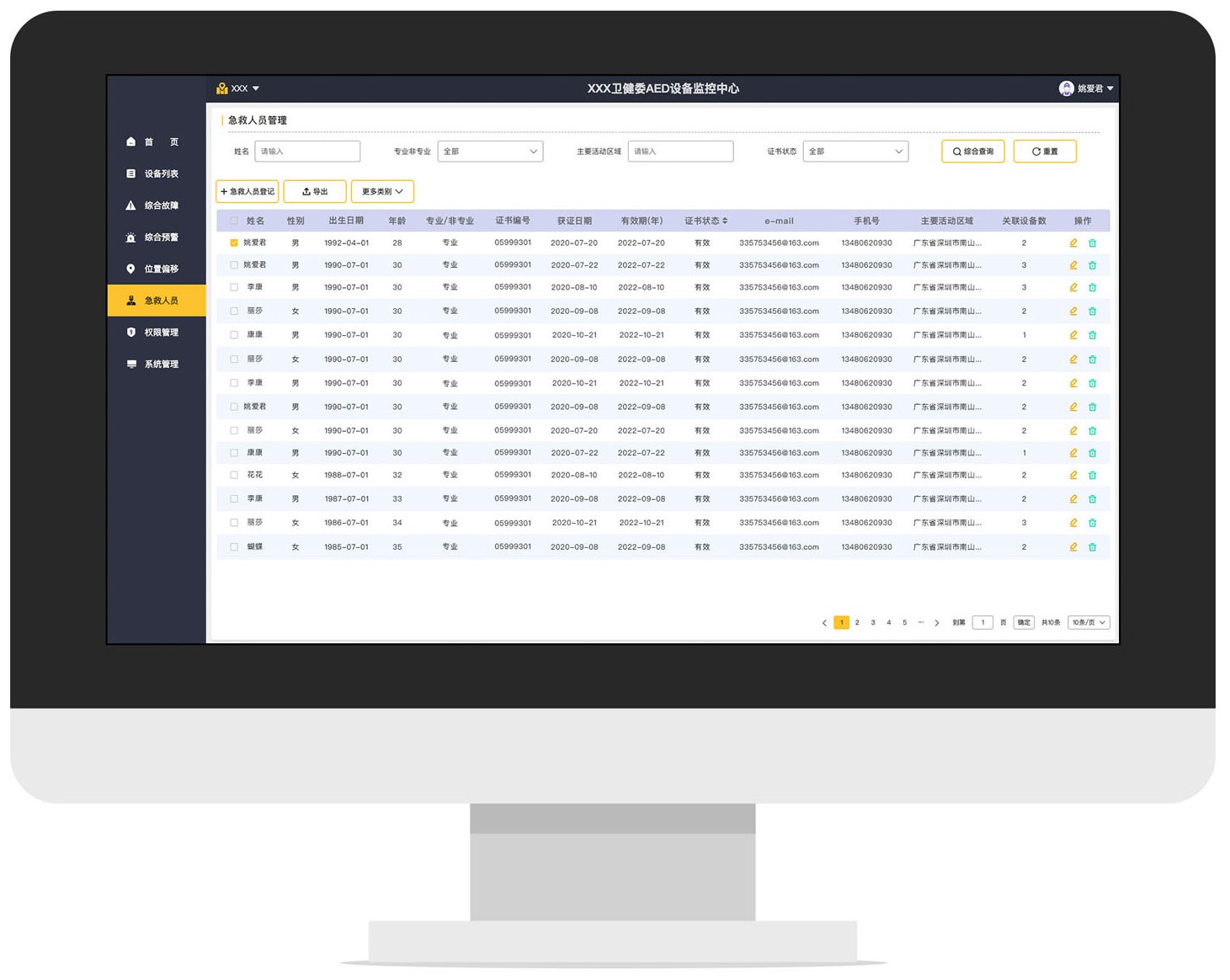Check the 花花 row checkbox
The width and height of the screenshot is (1230, 980).
tap(234, 476)
